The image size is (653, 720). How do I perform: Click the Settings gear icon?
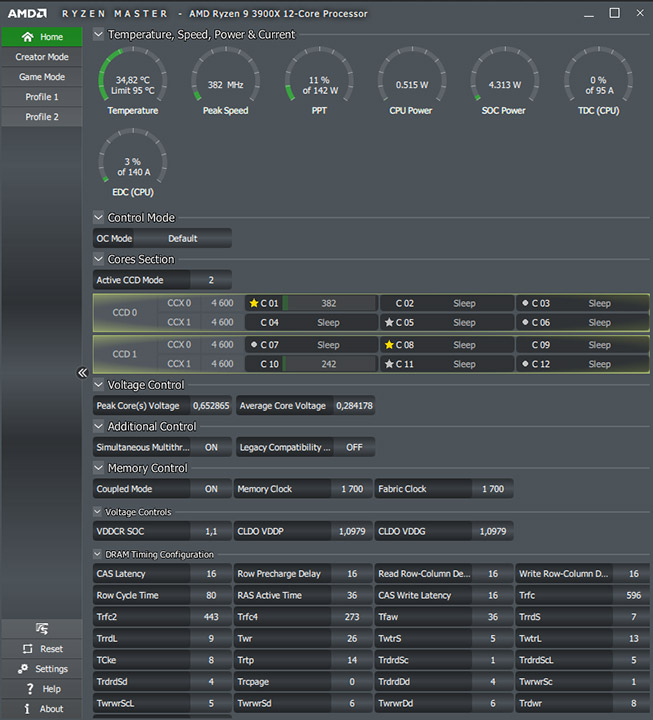tap(23, 669)
